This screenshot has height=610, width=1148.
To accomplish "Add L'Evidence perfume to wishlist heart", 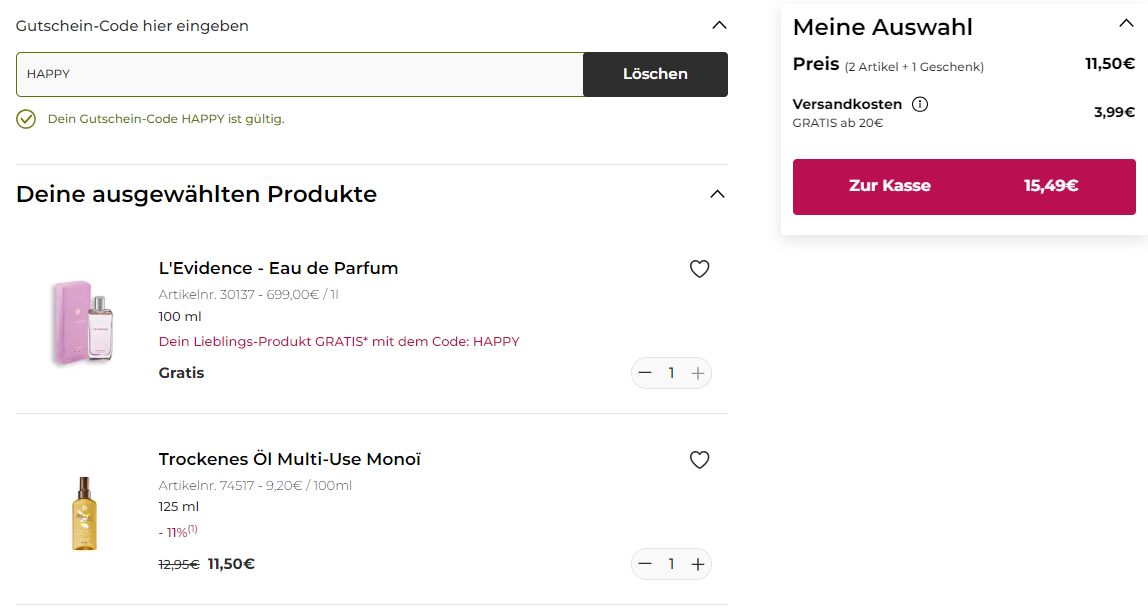I will tap(699, 269).
